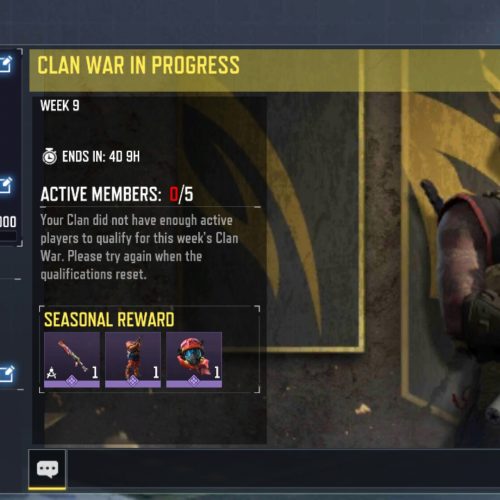Click the Active Members 0/5 counter

pyautogui.click(x=117, y=194)
